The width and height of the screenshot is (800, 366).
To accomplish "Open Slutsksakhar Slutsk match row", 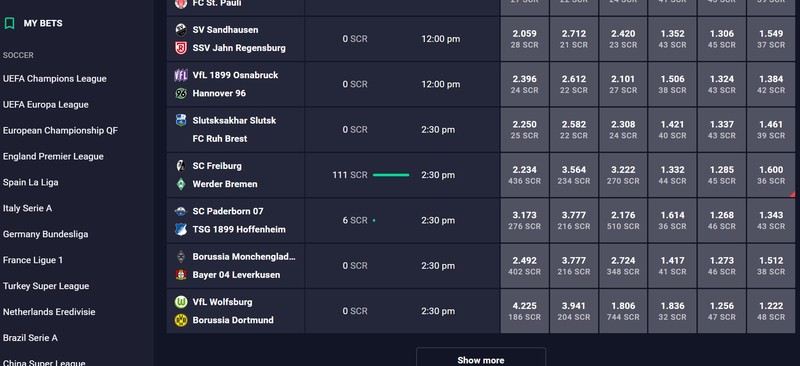I will [x=236, y=130].
